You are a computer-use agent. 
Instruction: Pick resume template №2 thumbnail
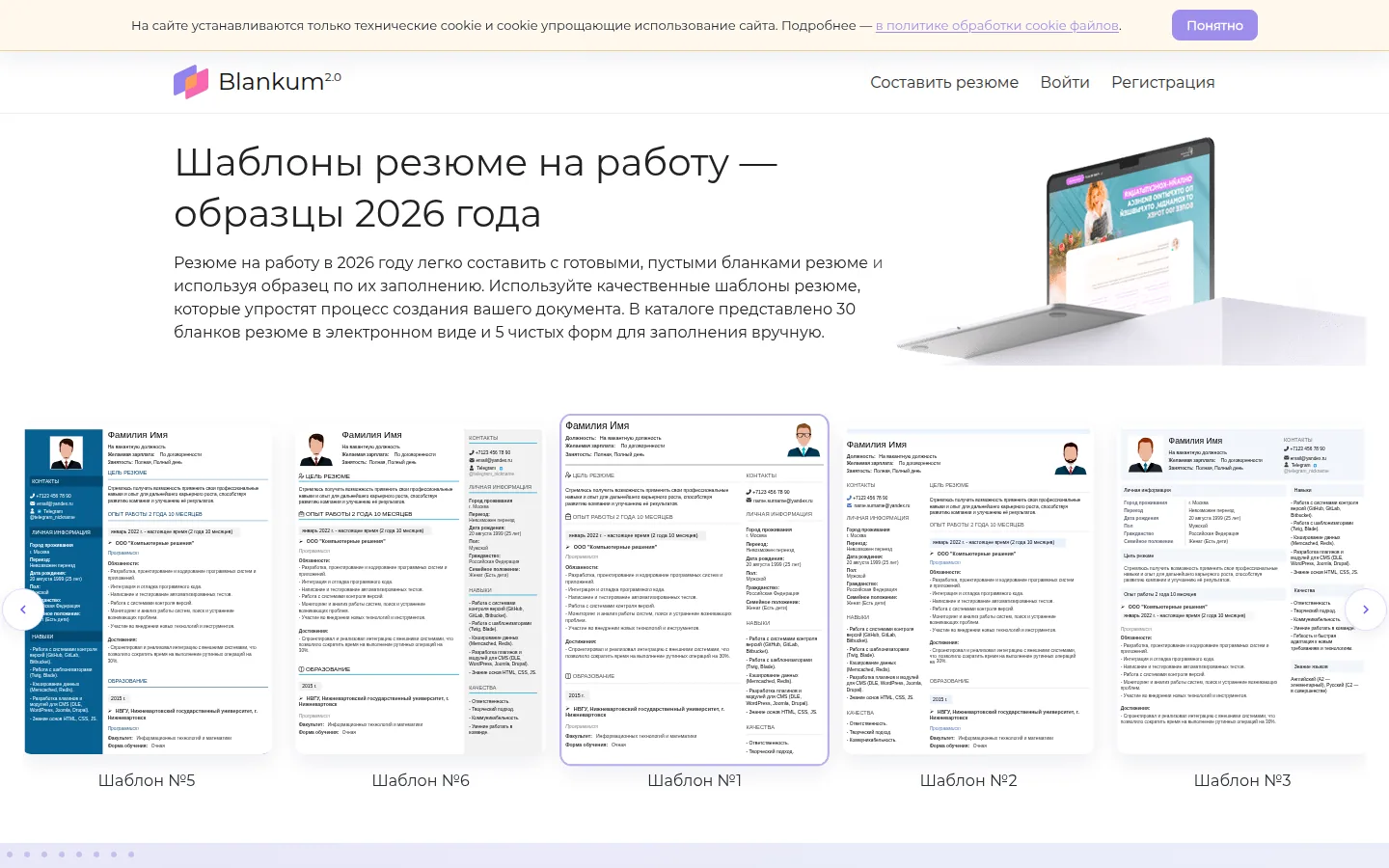point(967,592)
